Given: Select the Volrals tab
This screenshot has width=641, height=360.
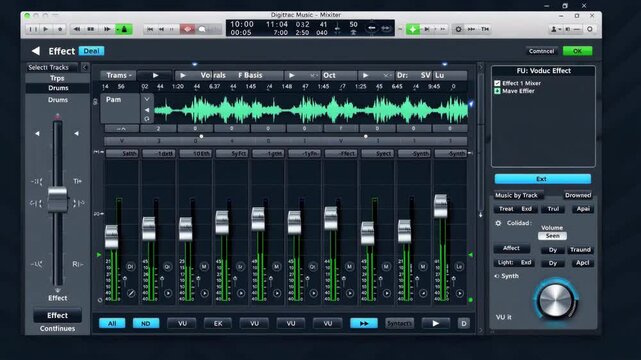Looking at the screenshot, I should (x=213, y=75).
